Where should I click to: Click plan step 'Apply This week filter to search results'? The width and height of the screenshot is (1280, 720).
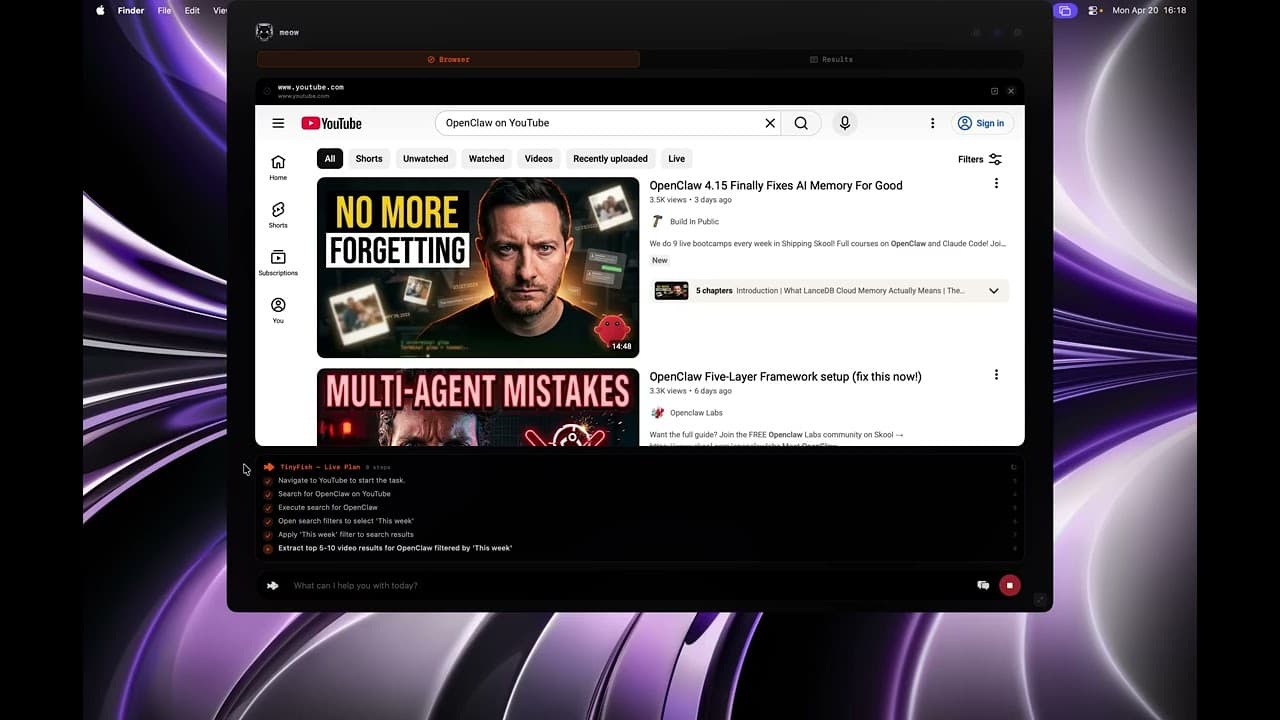click(x=346, y=534)
